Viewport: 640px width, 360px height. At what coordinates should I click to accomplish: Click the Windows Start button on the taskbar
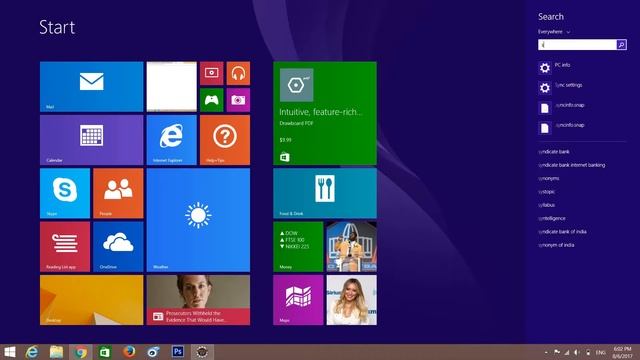[x=9, y=352]
